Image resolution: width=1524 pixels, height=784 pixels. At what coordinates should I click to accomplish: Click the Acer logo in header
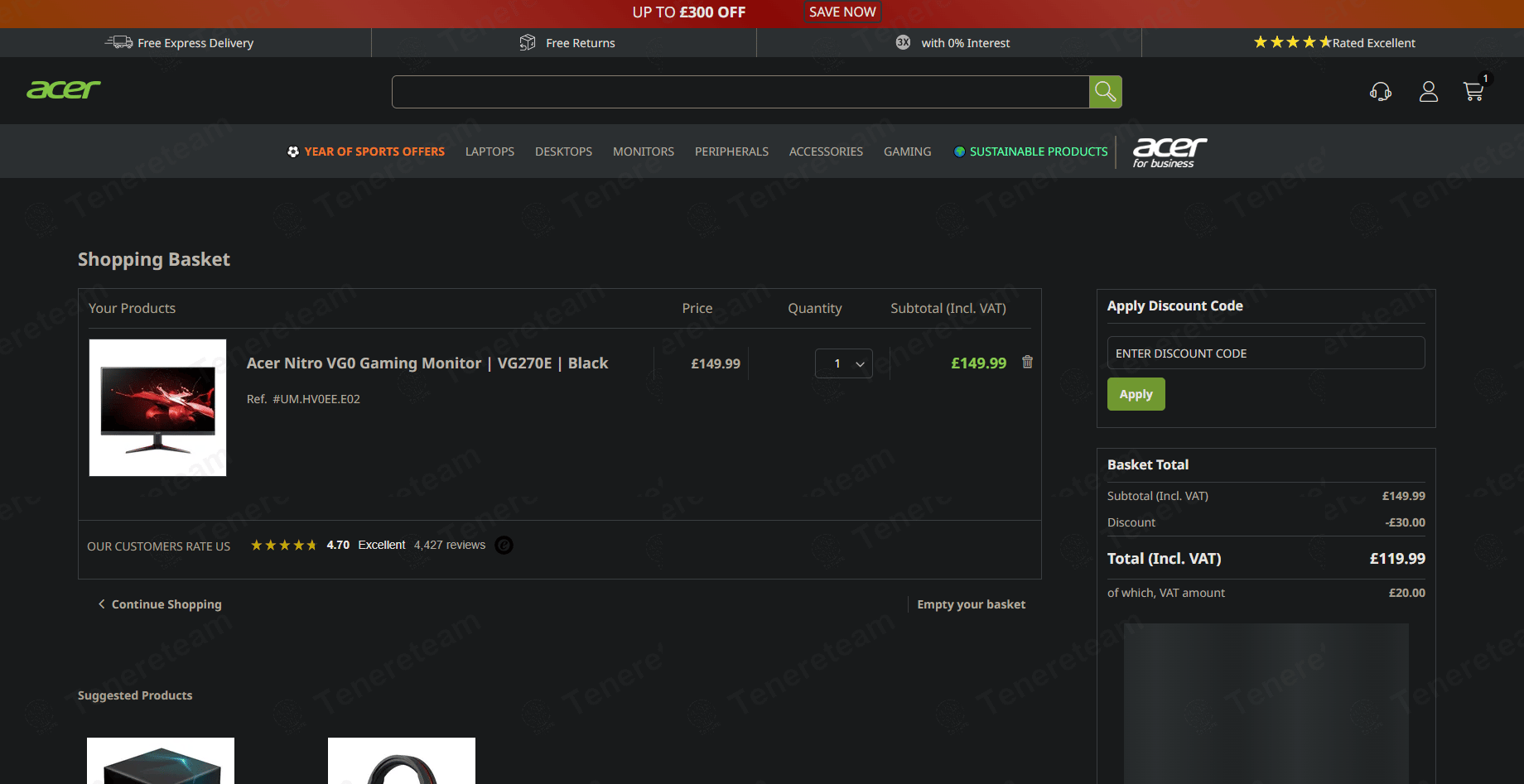pyautogui.click(x=64, y=89)
